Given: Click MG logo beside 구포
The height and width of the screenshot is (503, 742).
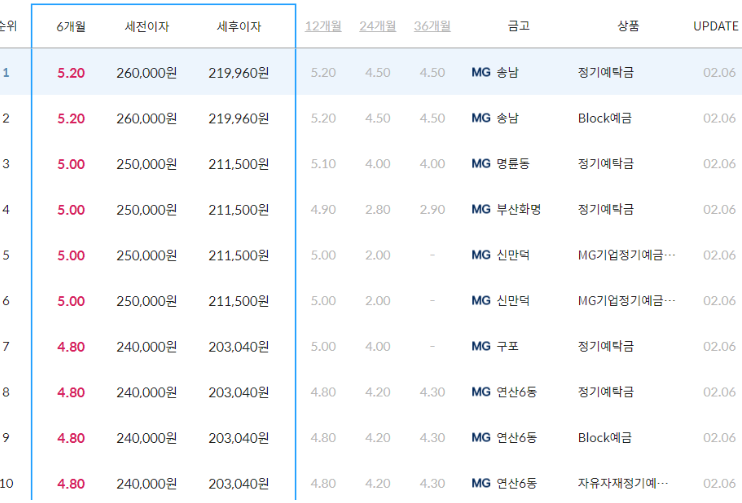Looking at the screenshot, I should point(481,346).
